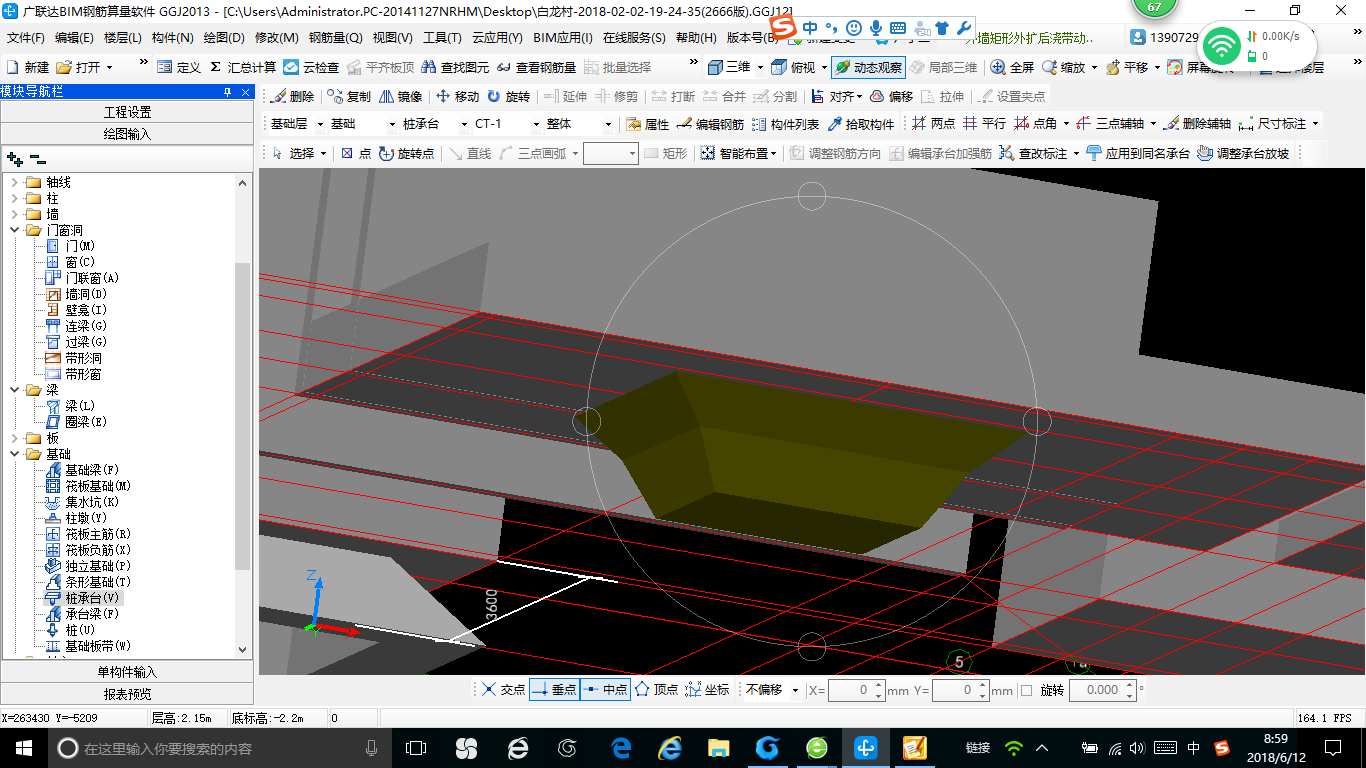
Task: Toggle 坐标 coordinate snap
Action: click(708, 690)
